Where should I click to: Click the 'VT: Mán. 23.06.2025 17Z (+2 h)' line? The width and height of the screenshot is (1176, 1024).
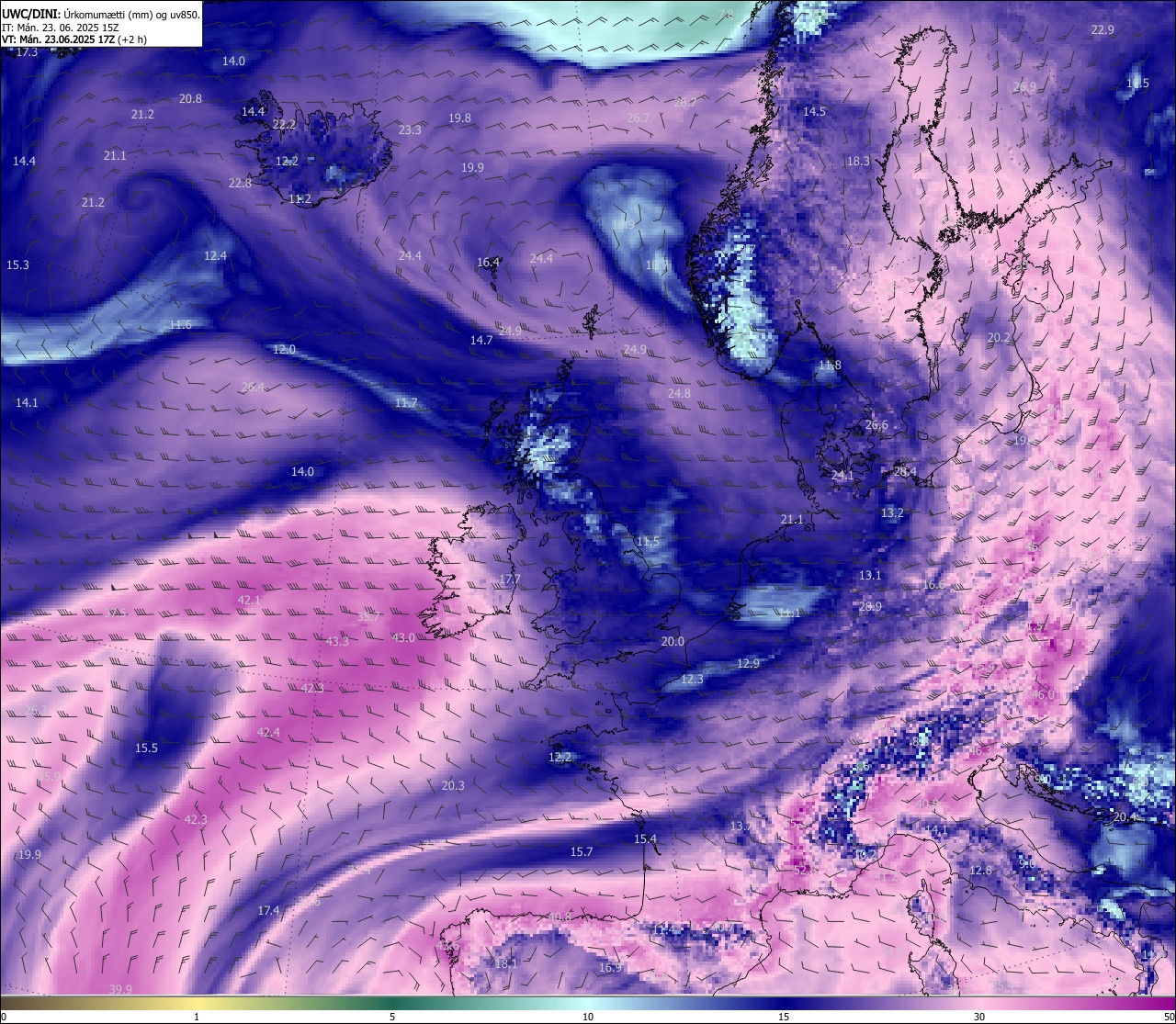click(x=74, y=39)
